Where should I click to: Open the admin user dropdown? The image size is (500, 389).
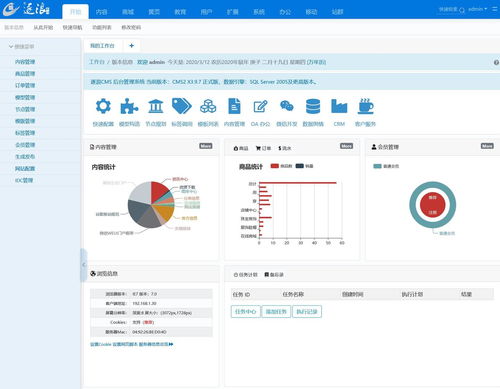478,9
